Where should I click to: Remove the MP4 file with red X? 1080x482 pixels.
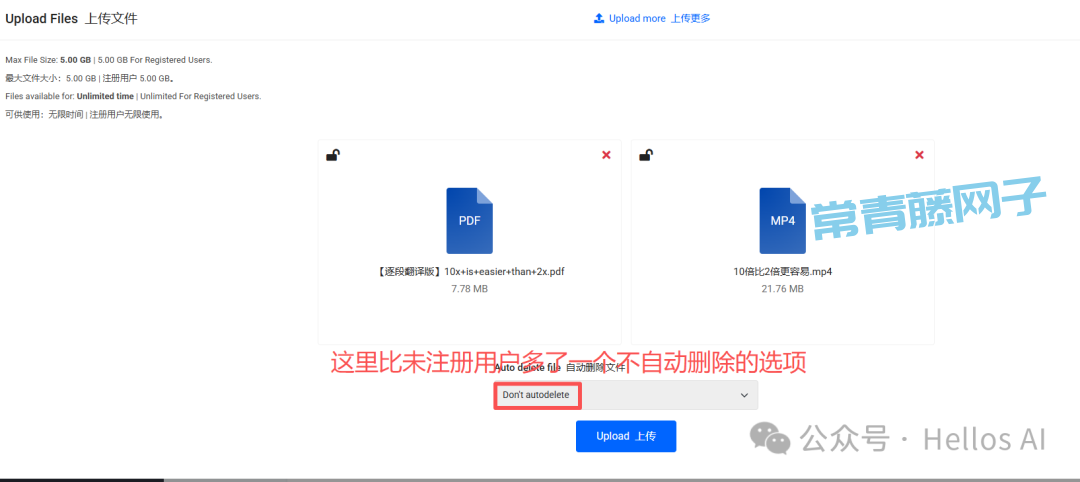[x=919, y=155]
